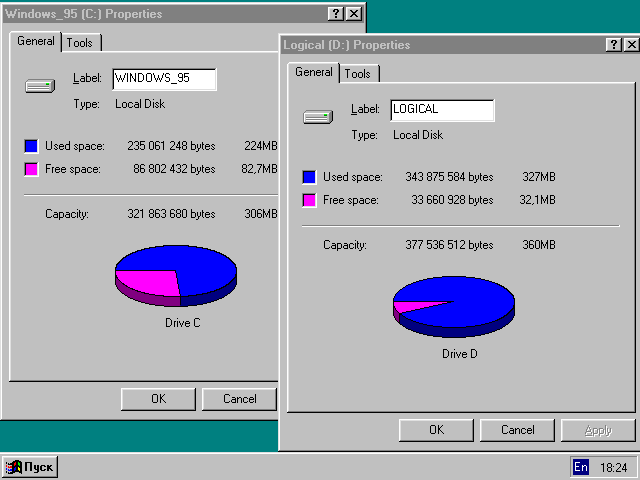Select General tab in Logical (D:) Properties
This screenshot has width=640, height=480.
[313, 72]
